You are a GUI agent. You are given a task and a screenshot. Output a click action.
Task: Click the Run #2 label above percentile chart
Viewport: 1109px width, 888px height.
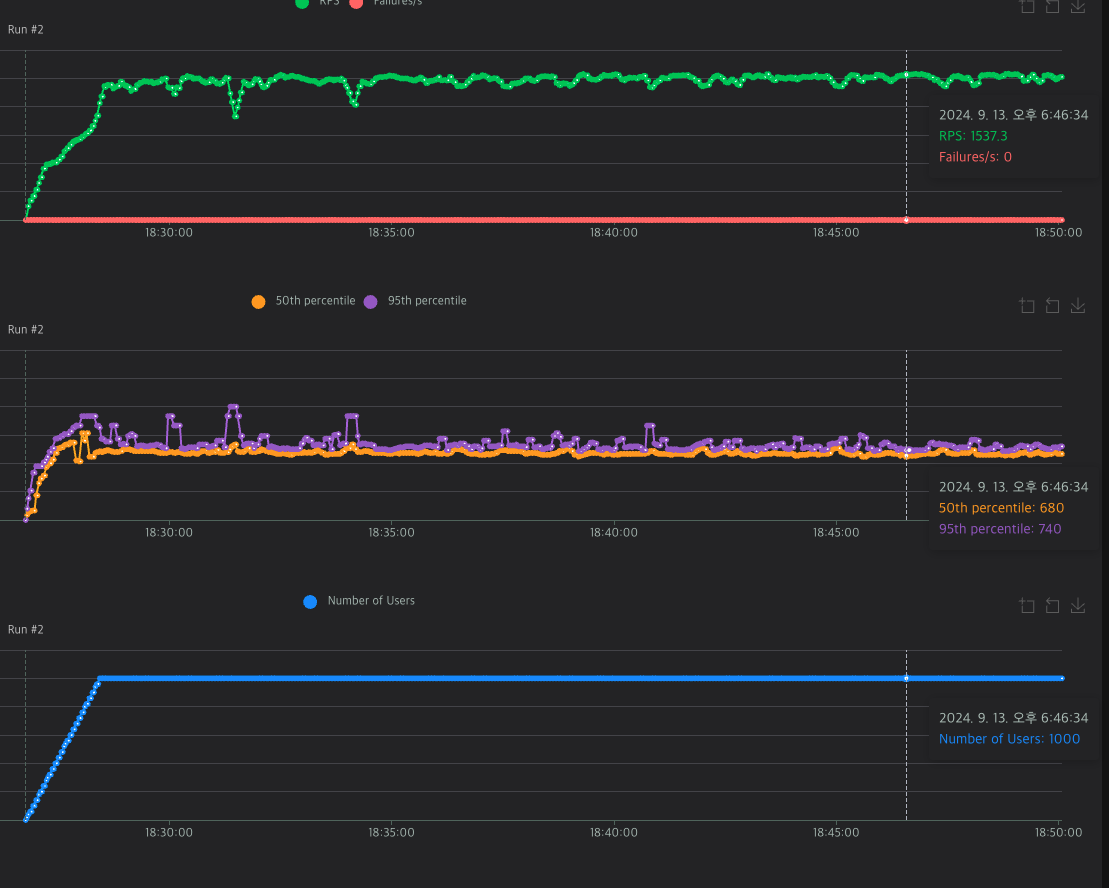click(25, 329)
